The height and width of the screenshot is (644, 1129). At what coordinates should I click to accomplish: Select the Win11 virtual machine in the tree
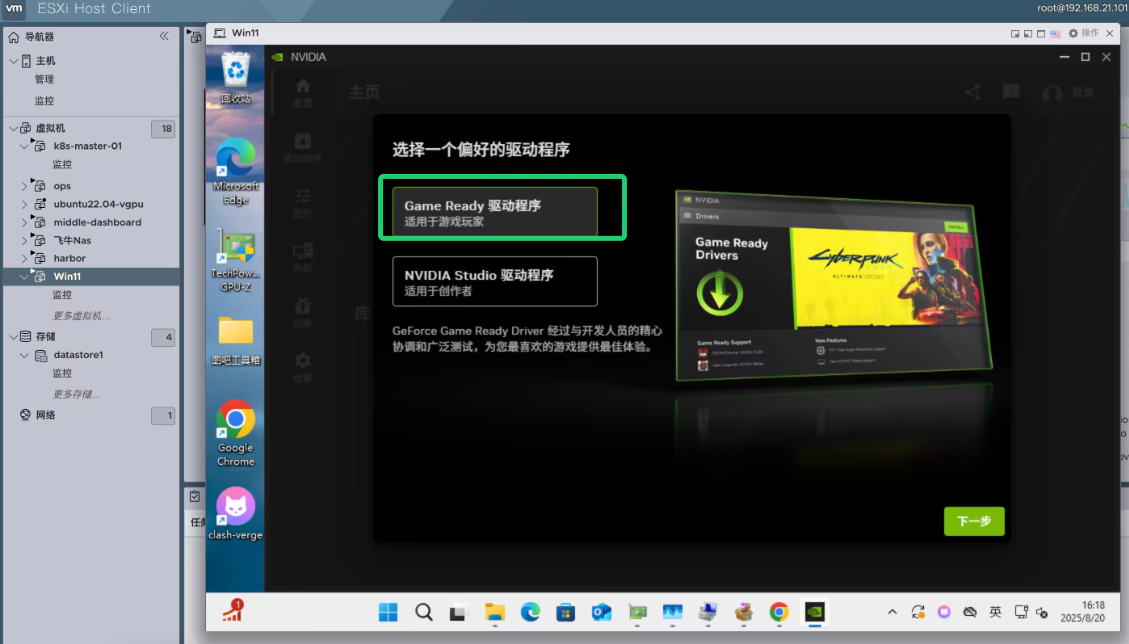point(67,277)
